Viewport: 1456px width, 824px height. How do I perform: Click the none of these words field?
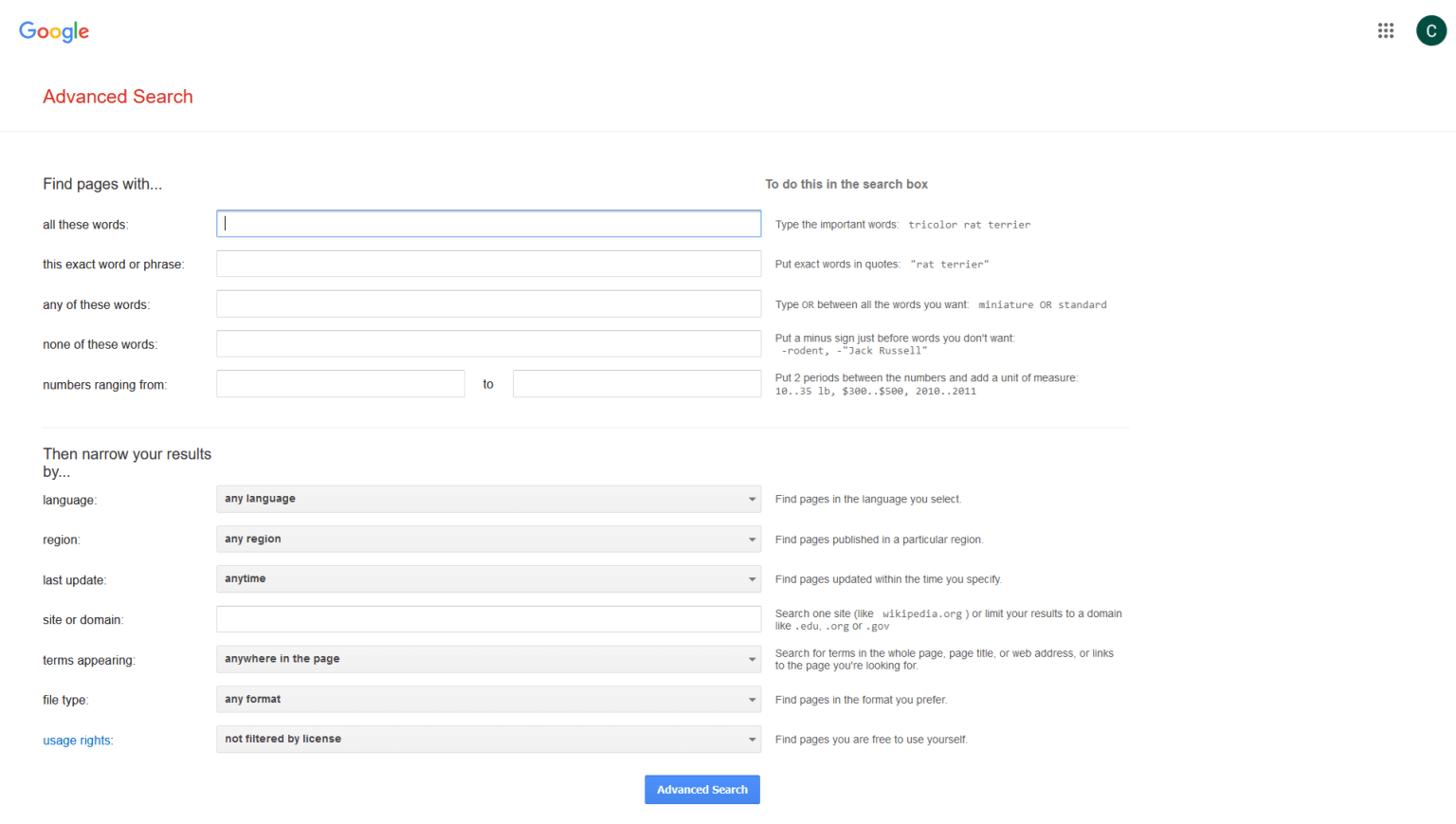pos(488,343)
